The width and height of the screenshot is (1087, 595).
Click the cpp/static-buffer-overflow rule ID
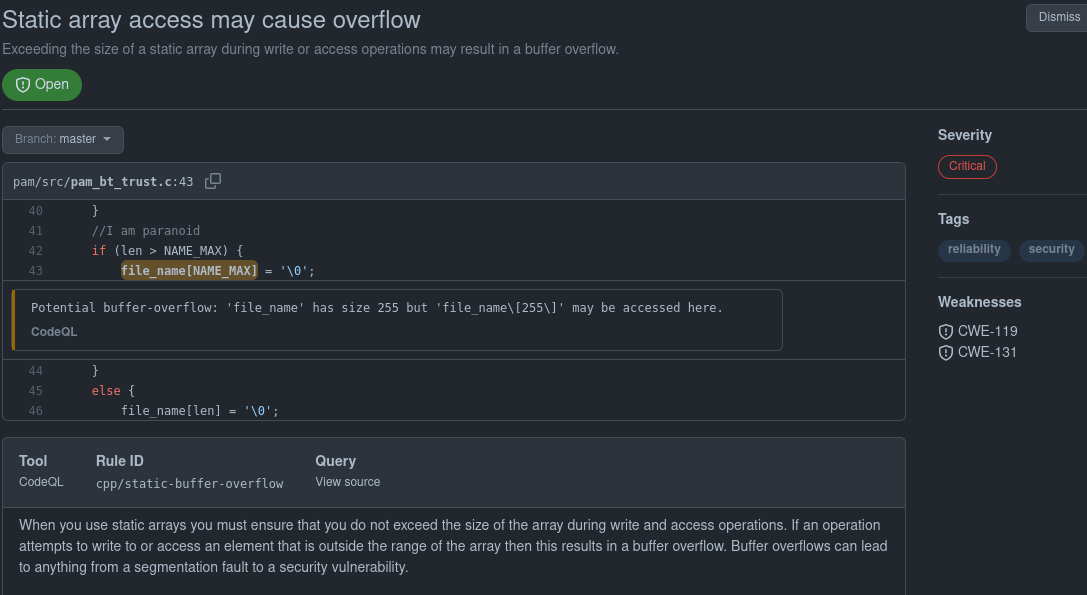point(189,483)
